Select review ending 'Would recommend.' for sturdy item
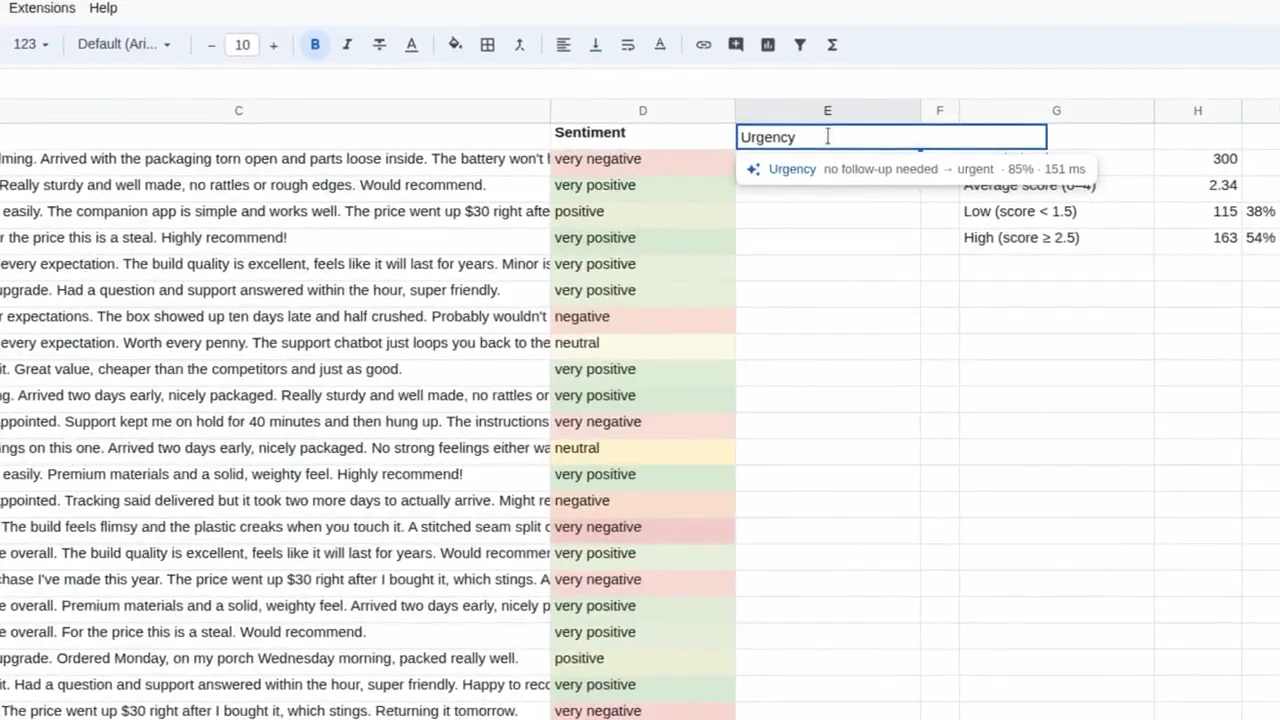The width and height of the screenshot is (1280, 720). (x=275, y=185)
